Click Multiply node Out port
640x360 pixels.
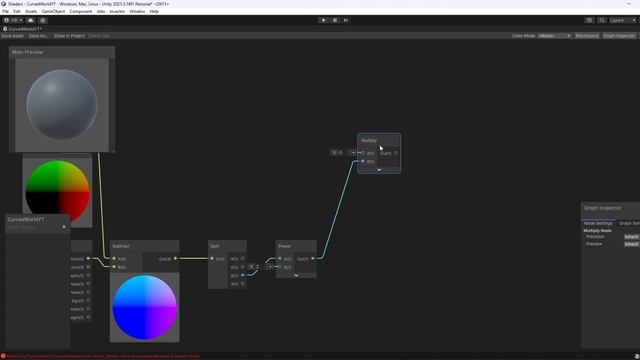click(396, 153)
